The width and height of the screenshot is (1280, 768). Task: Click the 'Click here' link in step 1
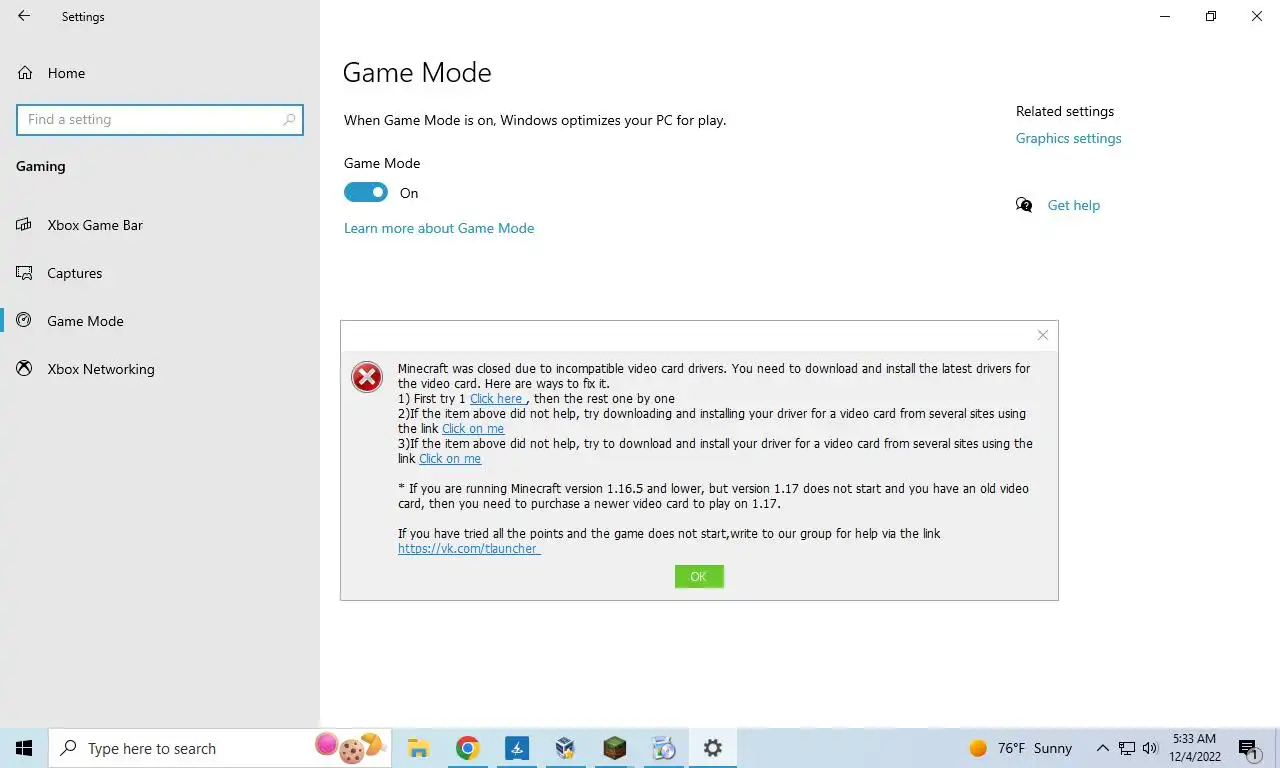[x=497, y=398]
